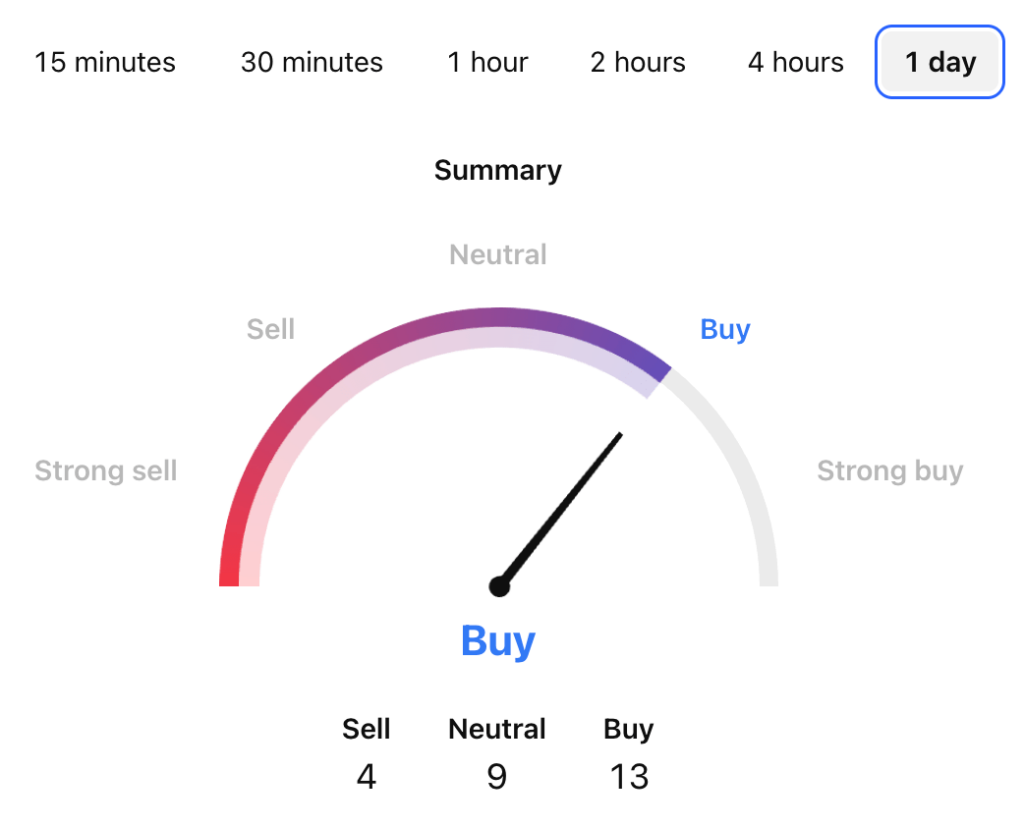Click the Summary heading
The image size is (1024, 827).
[x=497, y=170]
